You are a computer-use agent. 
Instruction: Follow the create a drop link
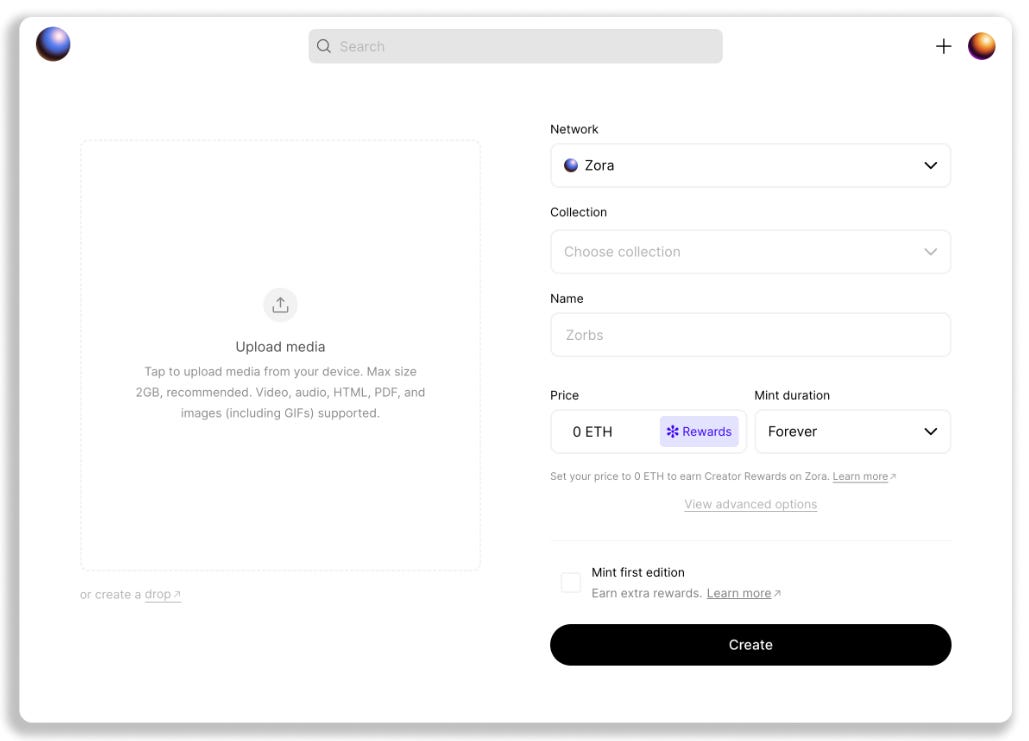[x=162, y=595]
